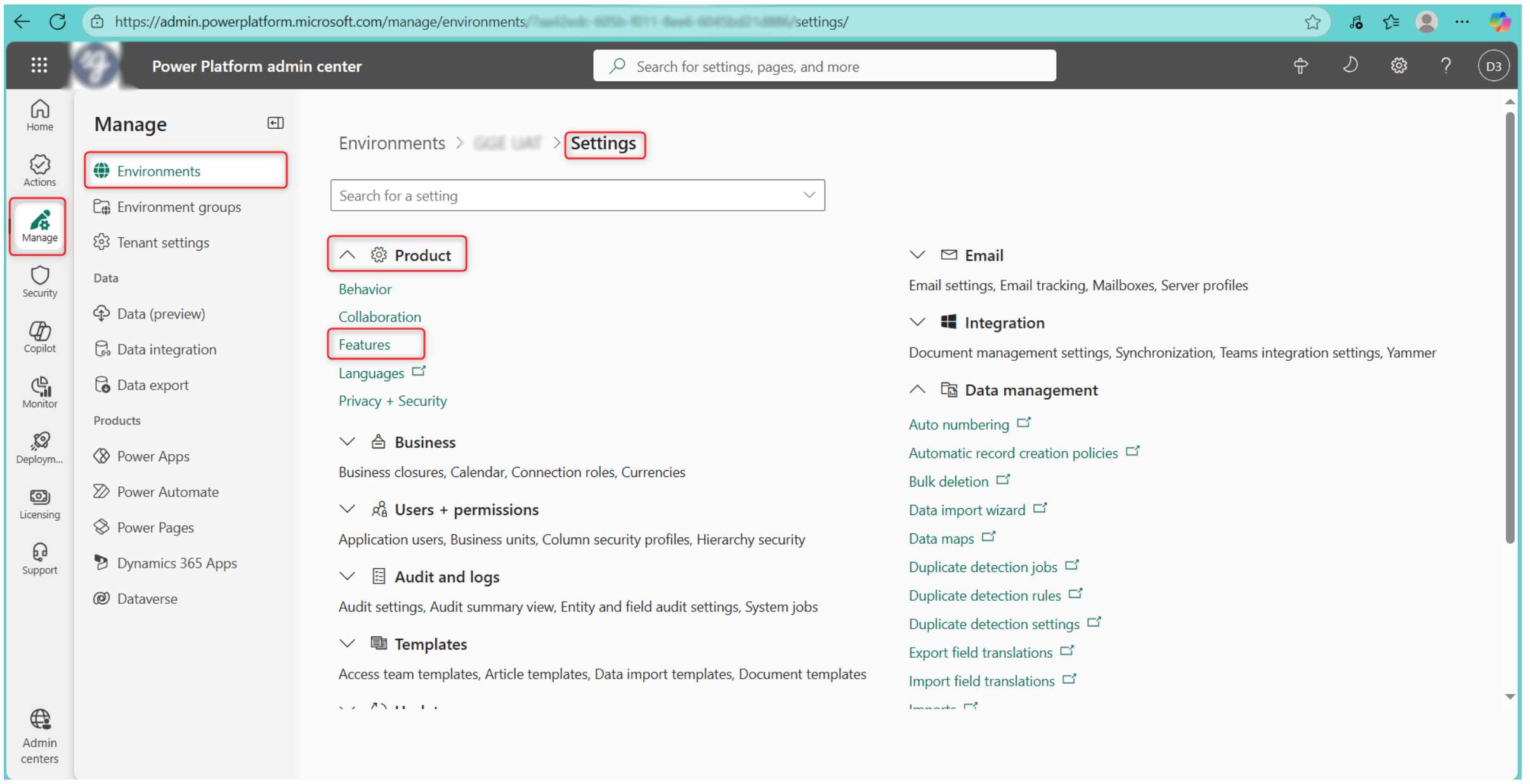Click the help question mark icon
1530x784 pixels.
(1445, 65)
